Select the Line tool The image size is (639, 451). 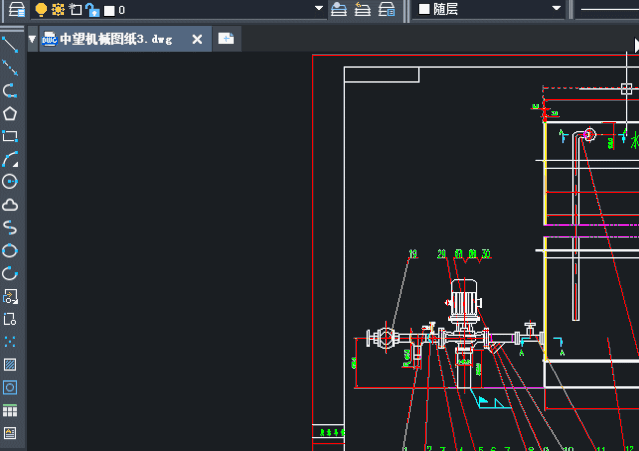[10, 45]
